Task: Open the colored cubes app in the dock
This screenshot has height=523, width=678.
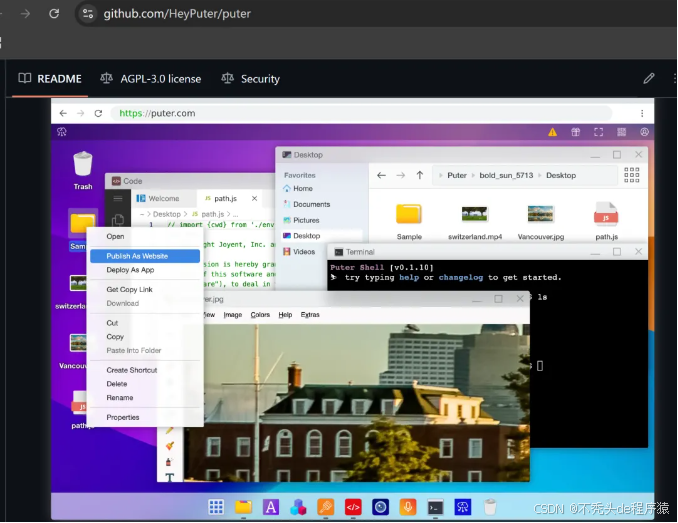Action: pos(298,507)
